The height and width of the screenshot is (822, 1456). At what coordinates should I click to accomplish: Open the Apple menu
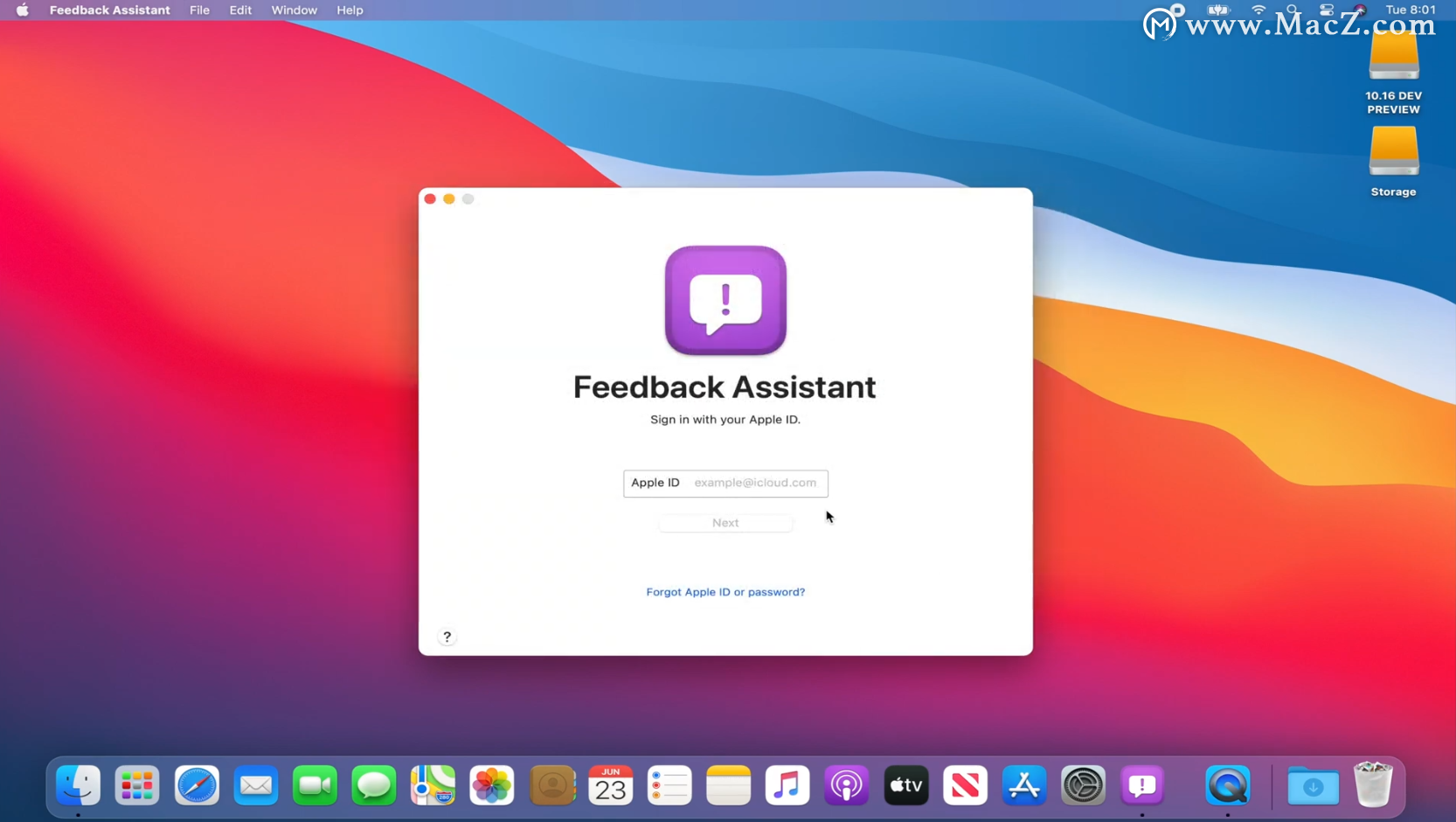point(23,10)
